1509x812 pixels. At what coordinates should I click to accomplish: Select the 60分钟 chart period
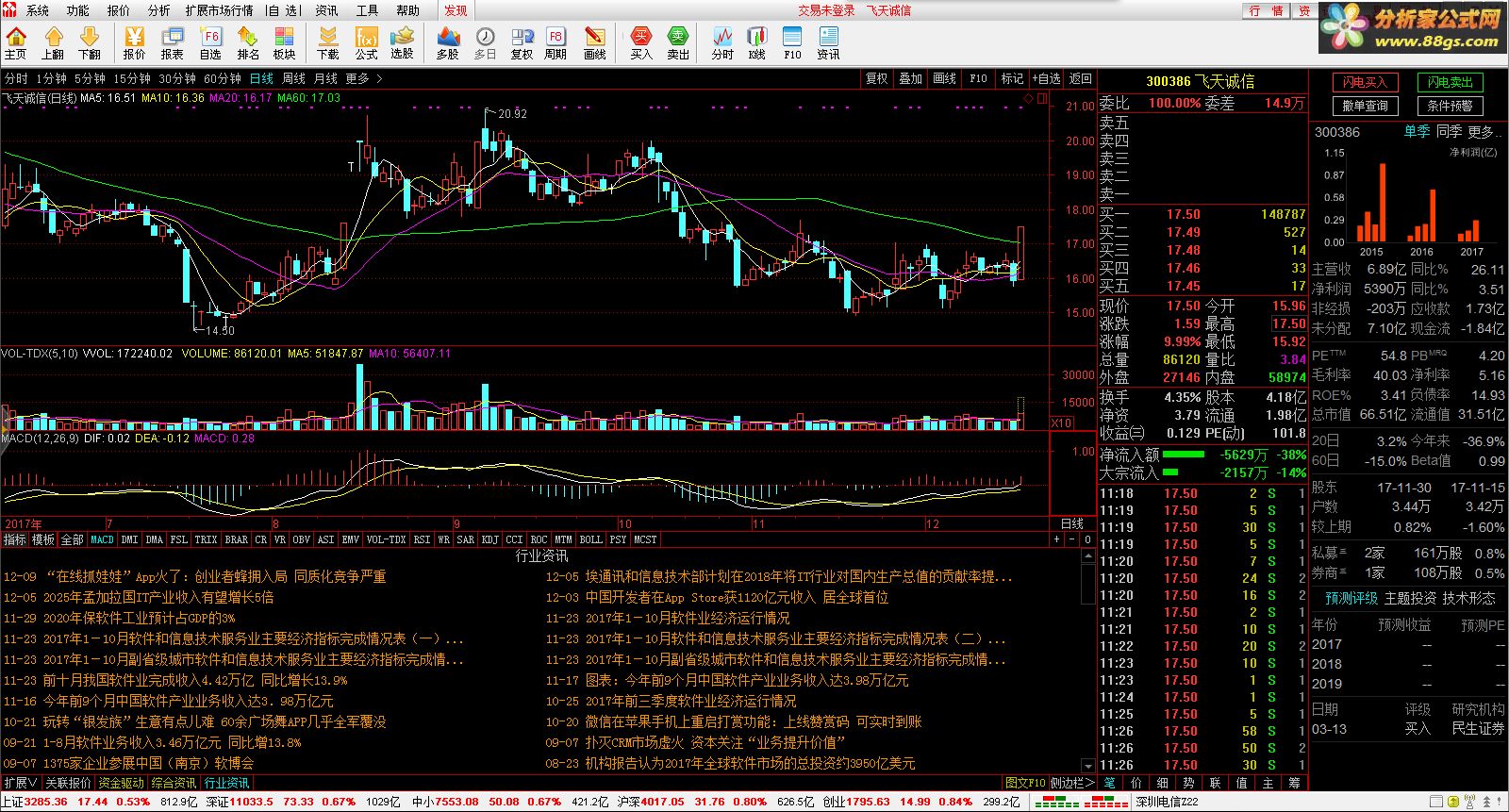coord(223,79)
